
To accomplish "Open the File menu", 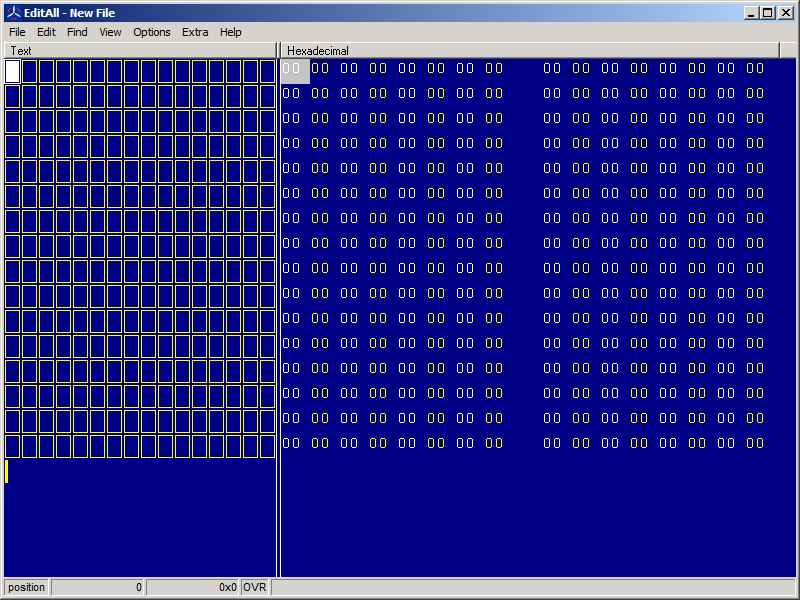I will [x=17, y=32].
